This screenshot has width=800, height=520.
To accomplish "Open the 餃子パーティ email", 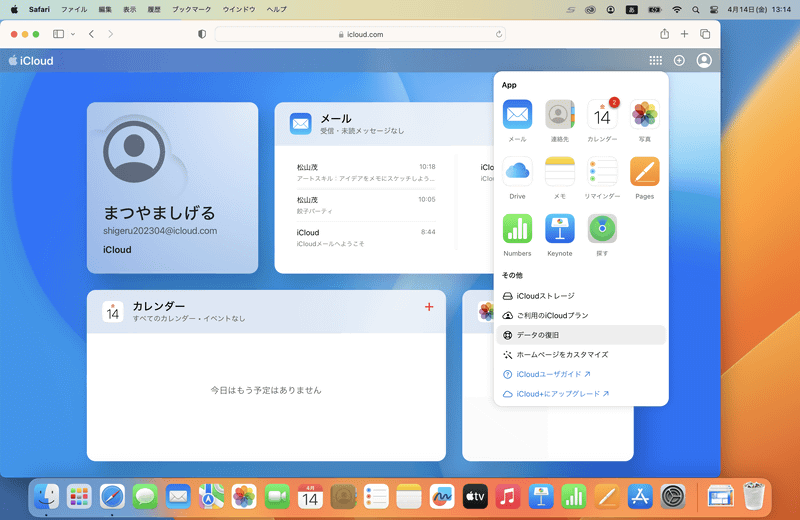I will pos(366,205).
